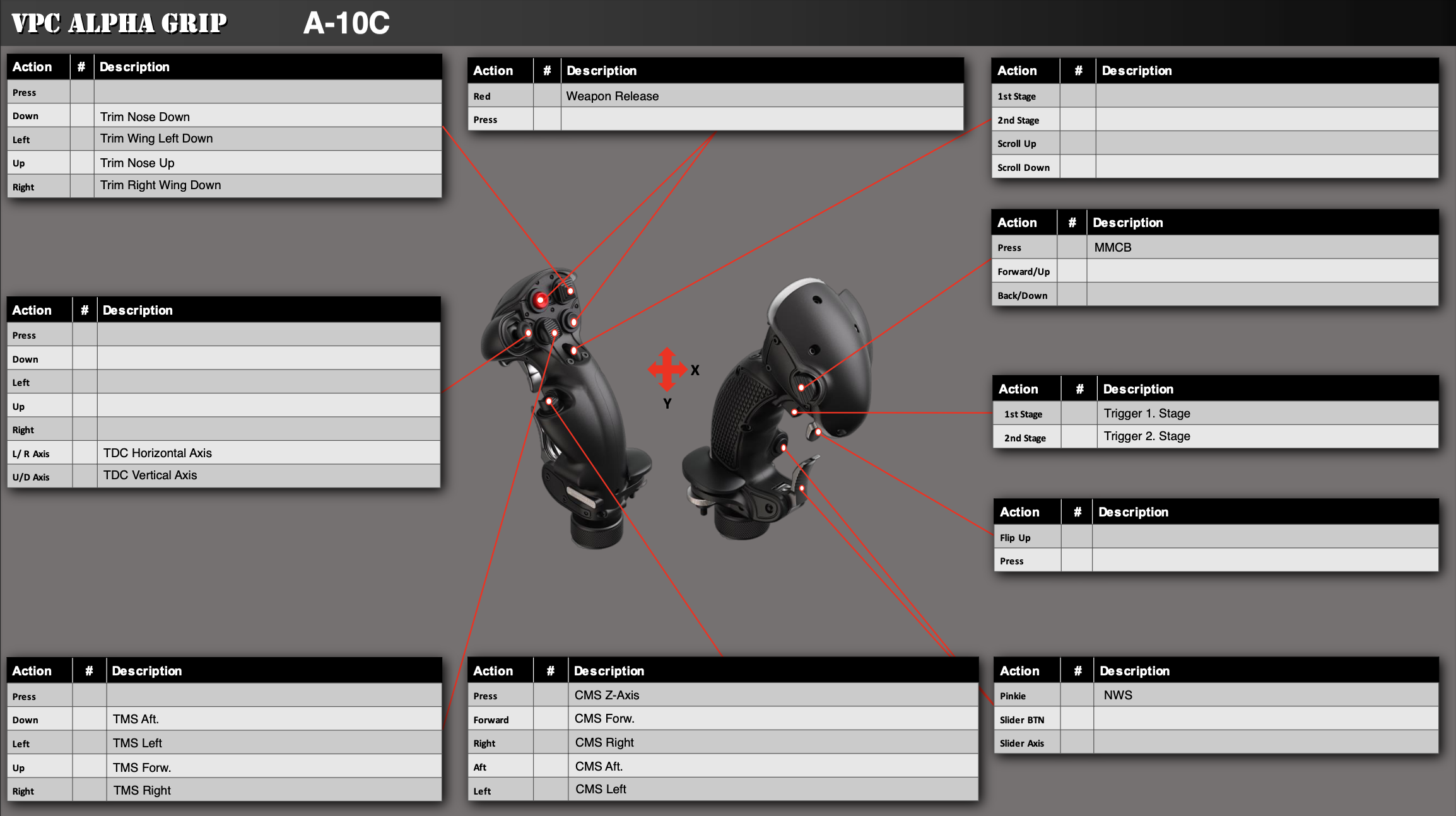The height and width of the screenshot is (816, 1456).
Task: Click the empty Slider Axis description cell
Action: pyautogui.click(x=1265, y=743)
